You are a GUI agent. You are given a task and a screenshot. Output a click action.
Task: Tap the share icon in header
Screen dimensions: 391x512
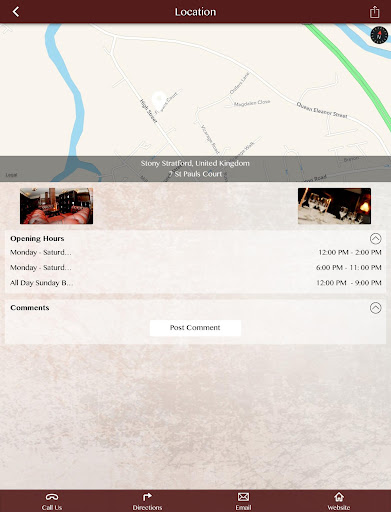(x=374, y=12)
